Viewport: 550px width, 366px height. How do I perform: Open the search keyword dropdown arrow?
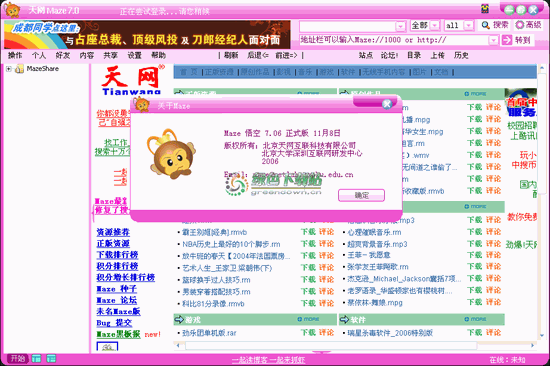pyautogui.click(x=400, y=26)
